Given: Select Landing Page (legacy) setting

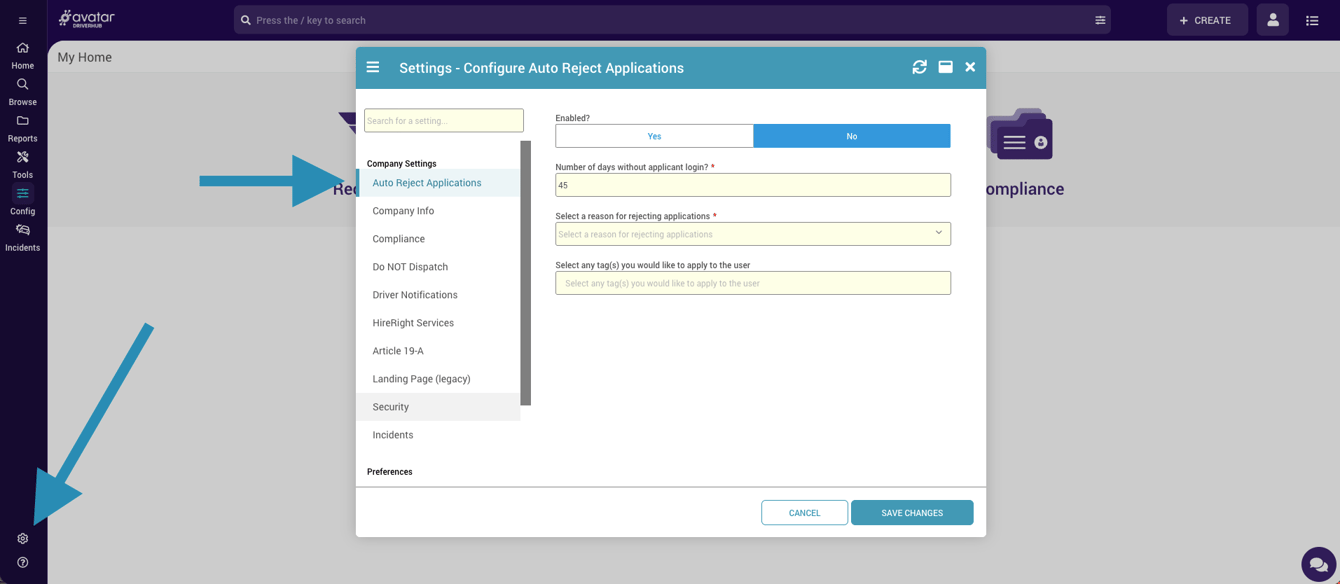Looking at the screenshot, I should tap(438, 379).
